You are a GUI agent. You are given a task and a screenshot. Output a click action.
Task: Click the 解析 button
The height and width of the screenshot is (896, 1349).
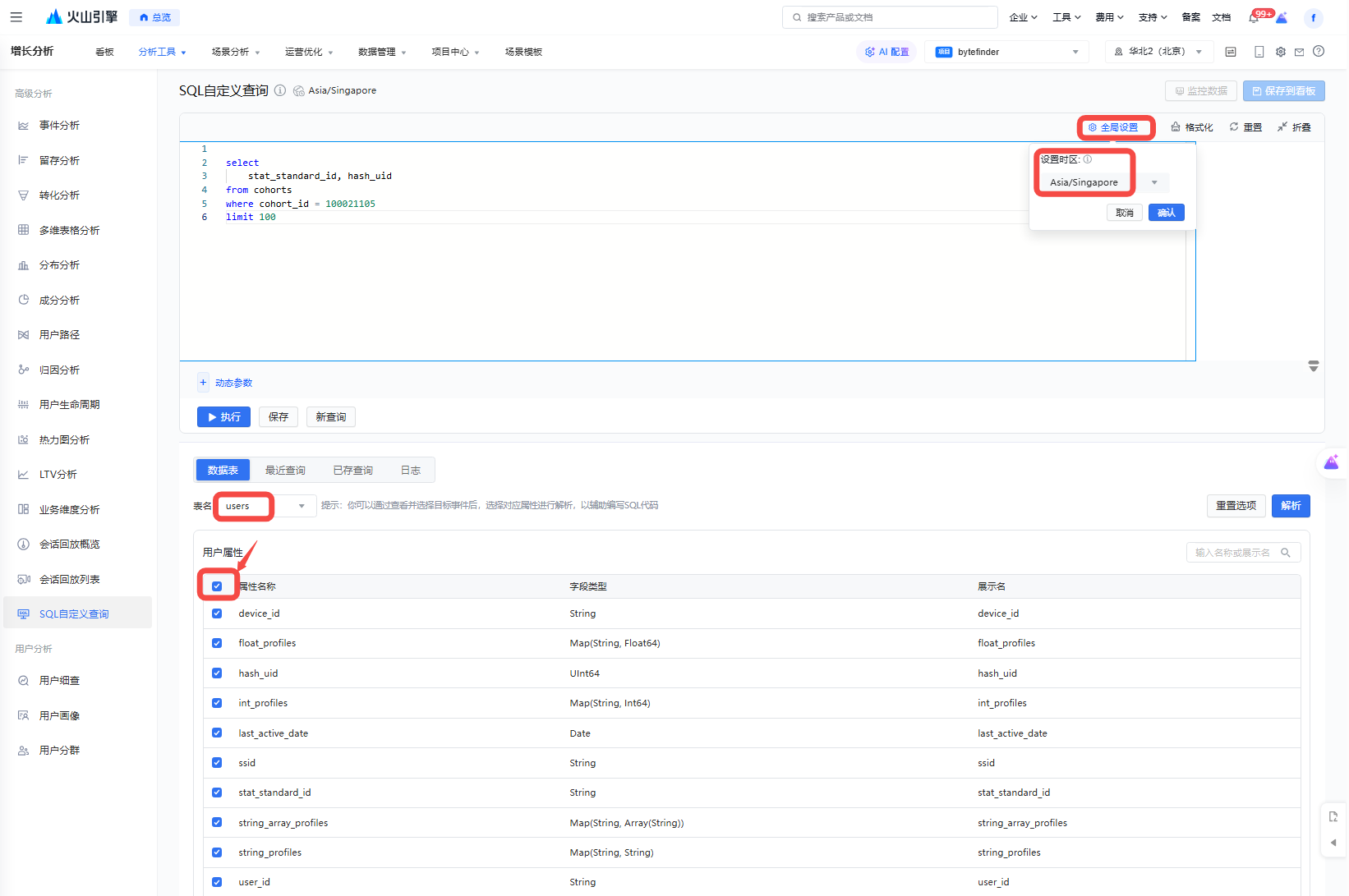(1291, 506)
